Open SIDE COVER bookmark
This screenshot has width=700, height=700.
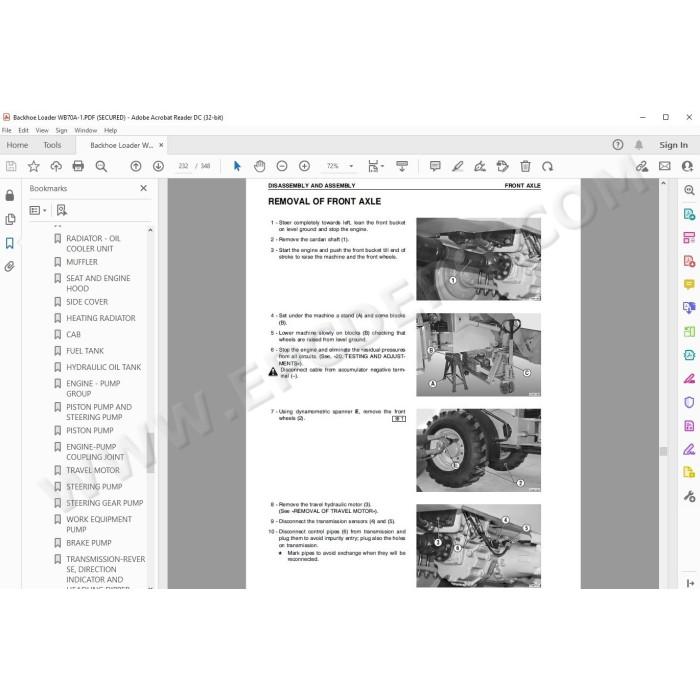point(87,302)
